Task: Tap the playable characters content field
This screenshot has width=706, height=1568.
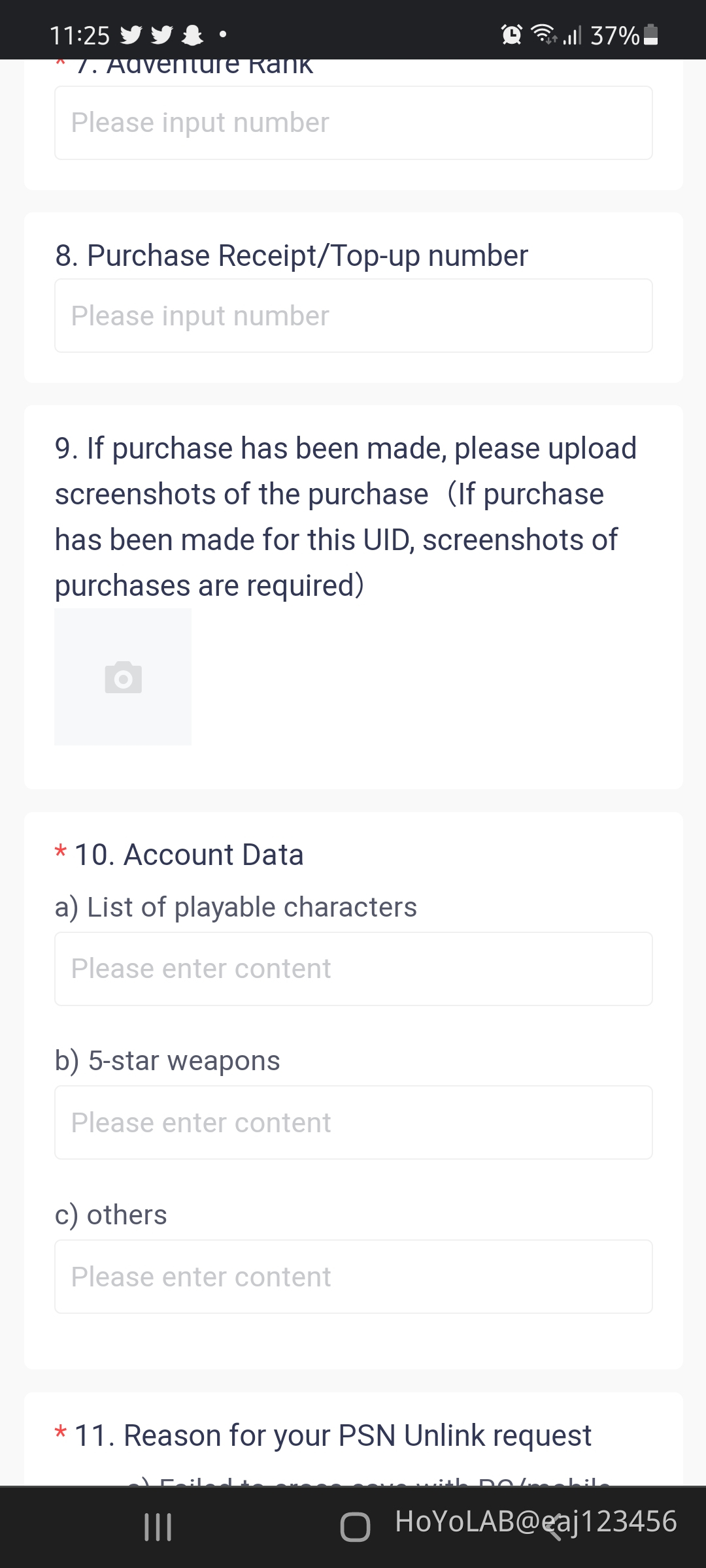Action: tap(353, 968)
